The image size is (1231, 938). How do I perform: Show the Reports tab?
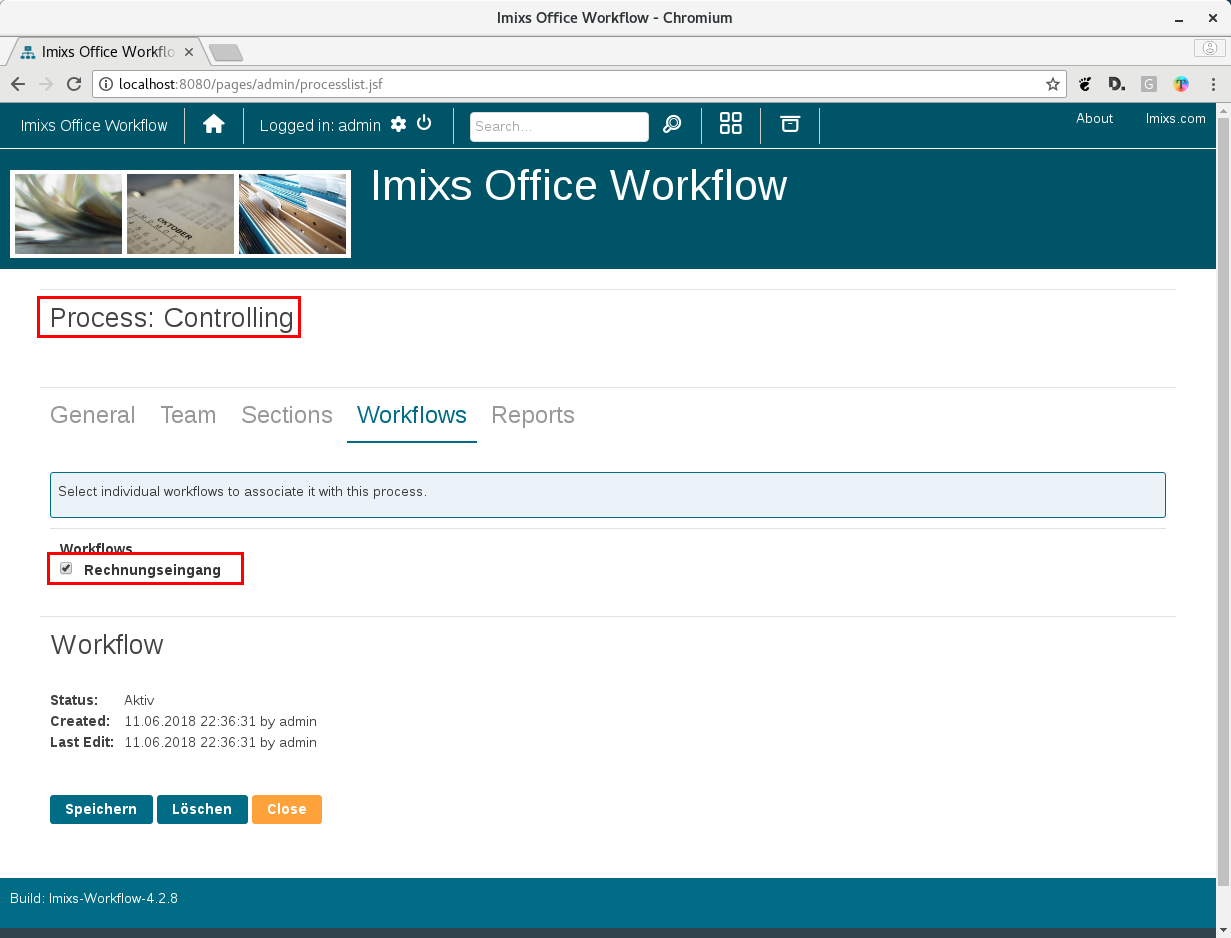point(533,415)
